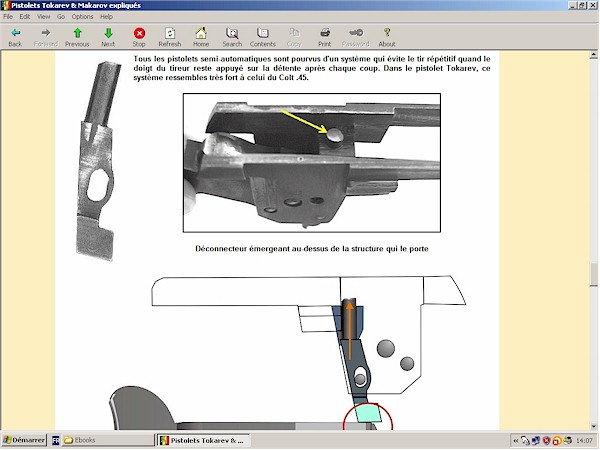Open the network connection tray icon
This screenshot has height=450, width=600.
pos(536,441)
